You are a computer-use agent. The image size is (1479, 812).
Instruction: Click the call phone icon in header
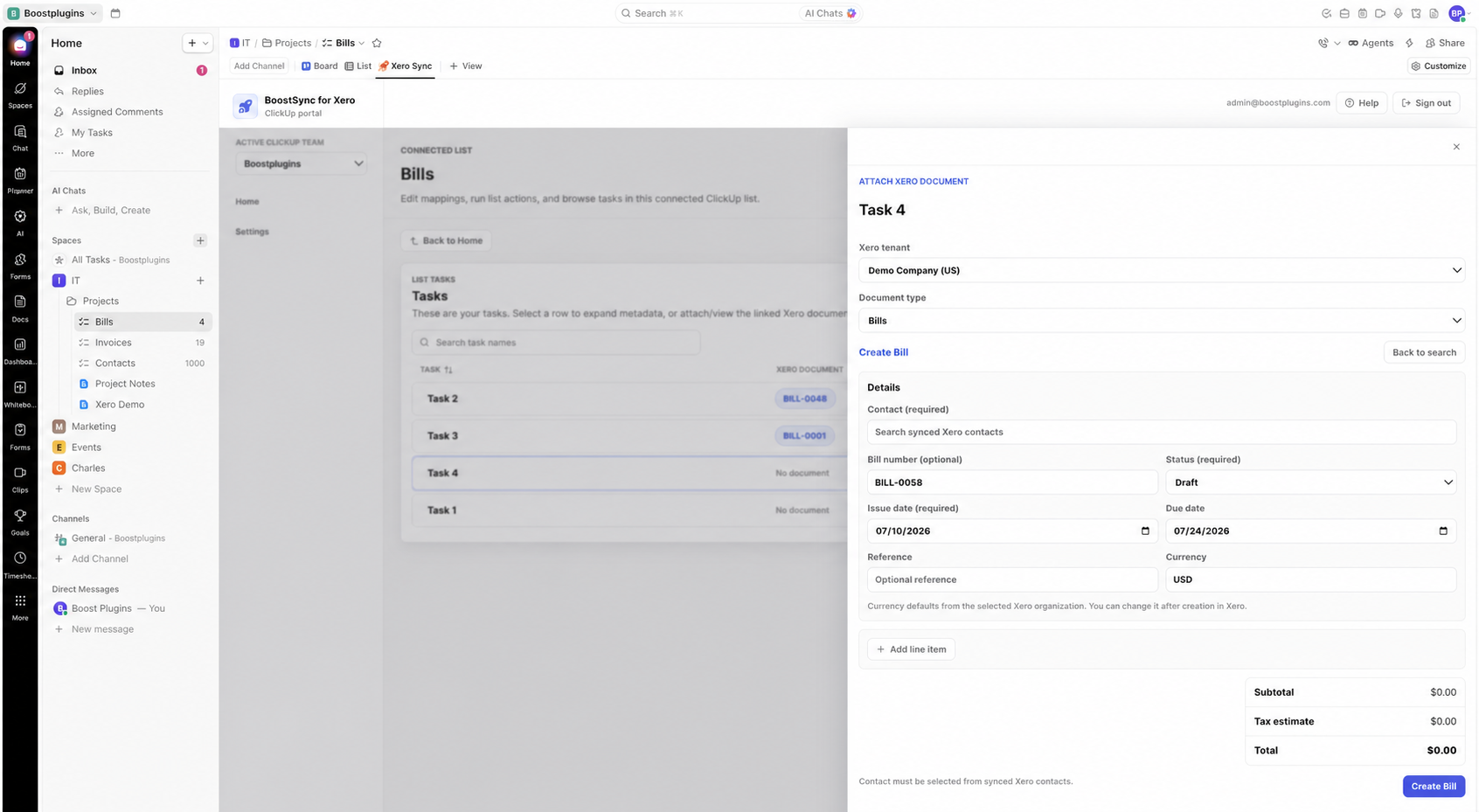[x=1323, y=43]
